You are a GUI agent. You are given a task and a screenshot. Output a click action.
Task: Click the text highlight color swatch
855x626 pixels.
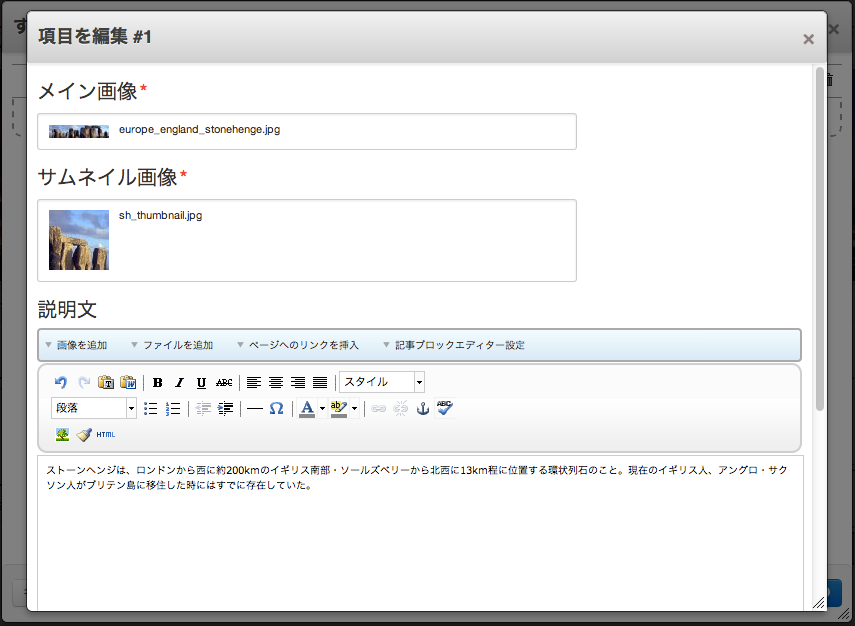[x=338, y=408]
